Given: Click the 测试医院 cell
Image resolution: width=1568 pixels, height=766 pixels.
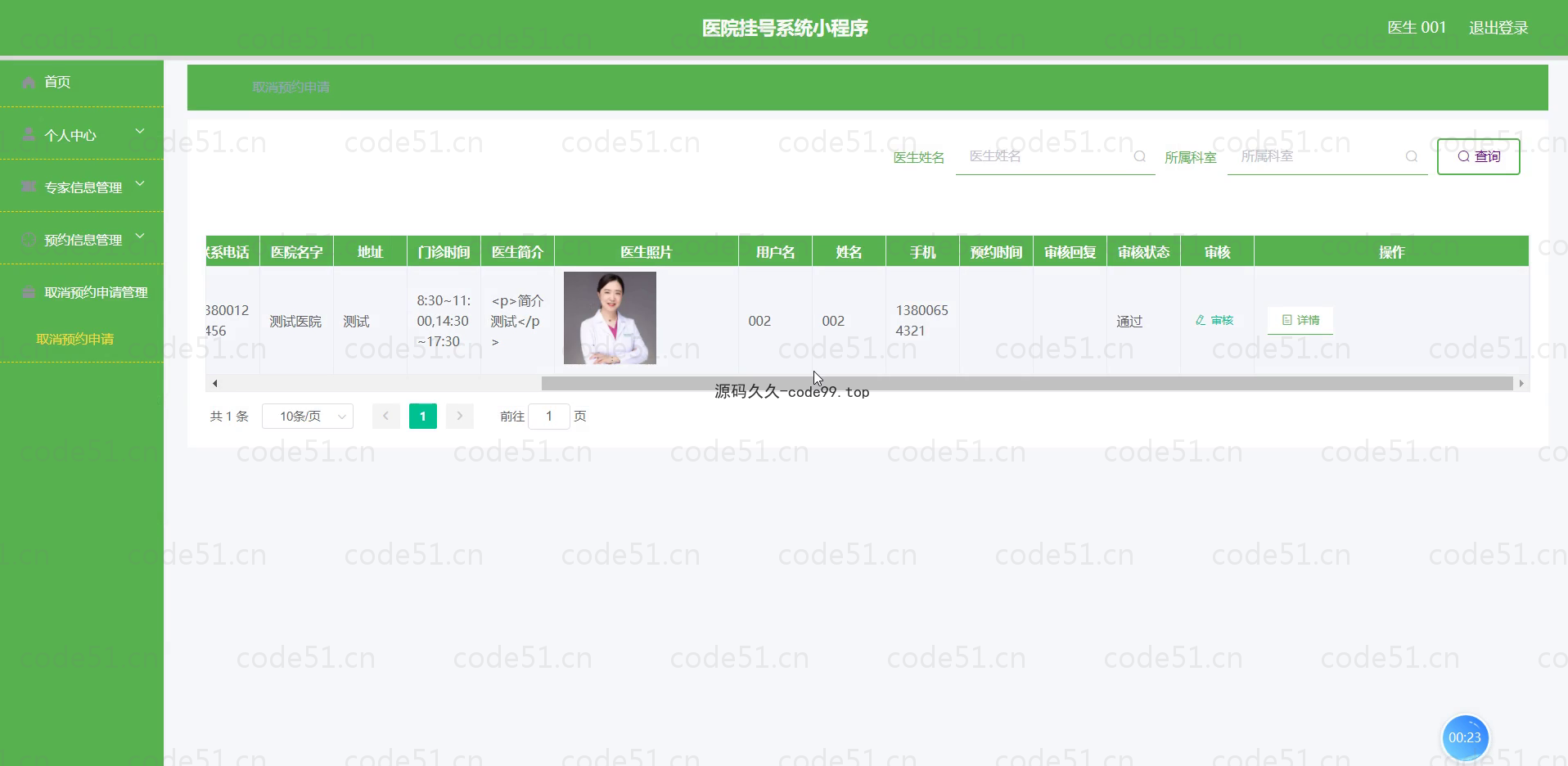Looking at the screenshot, I should (295, 322).
